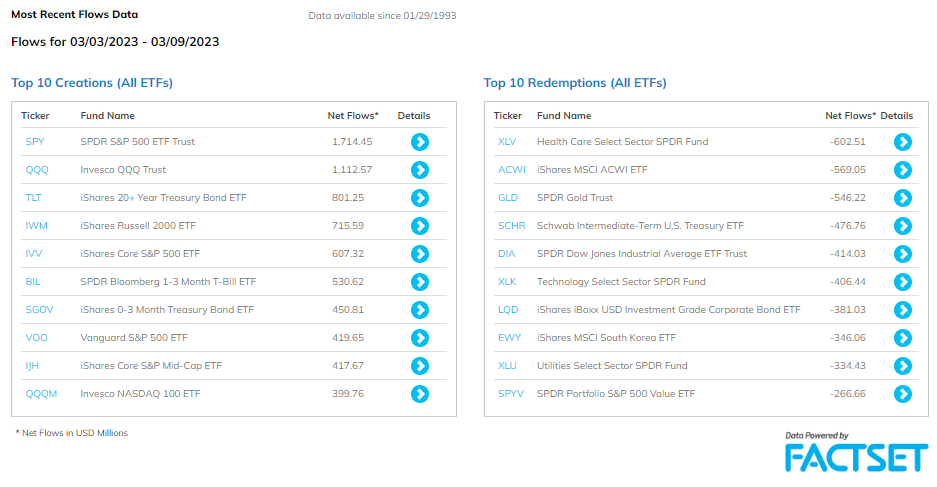Open the TLT ticker link
This screenshot has width=937, height=487.
33,198
